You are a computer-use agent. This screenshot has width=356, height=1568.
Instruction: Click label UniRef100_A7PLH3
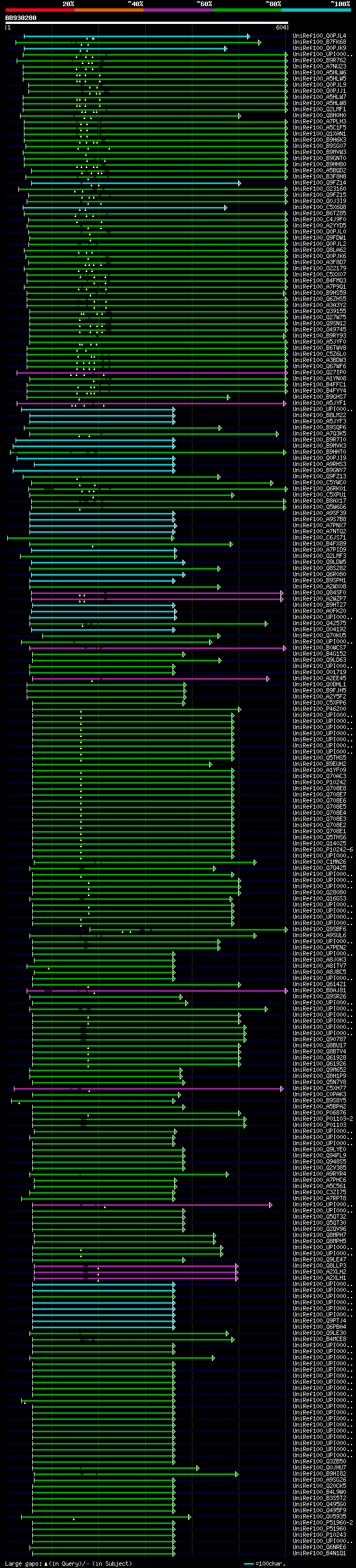coord(319,122)
